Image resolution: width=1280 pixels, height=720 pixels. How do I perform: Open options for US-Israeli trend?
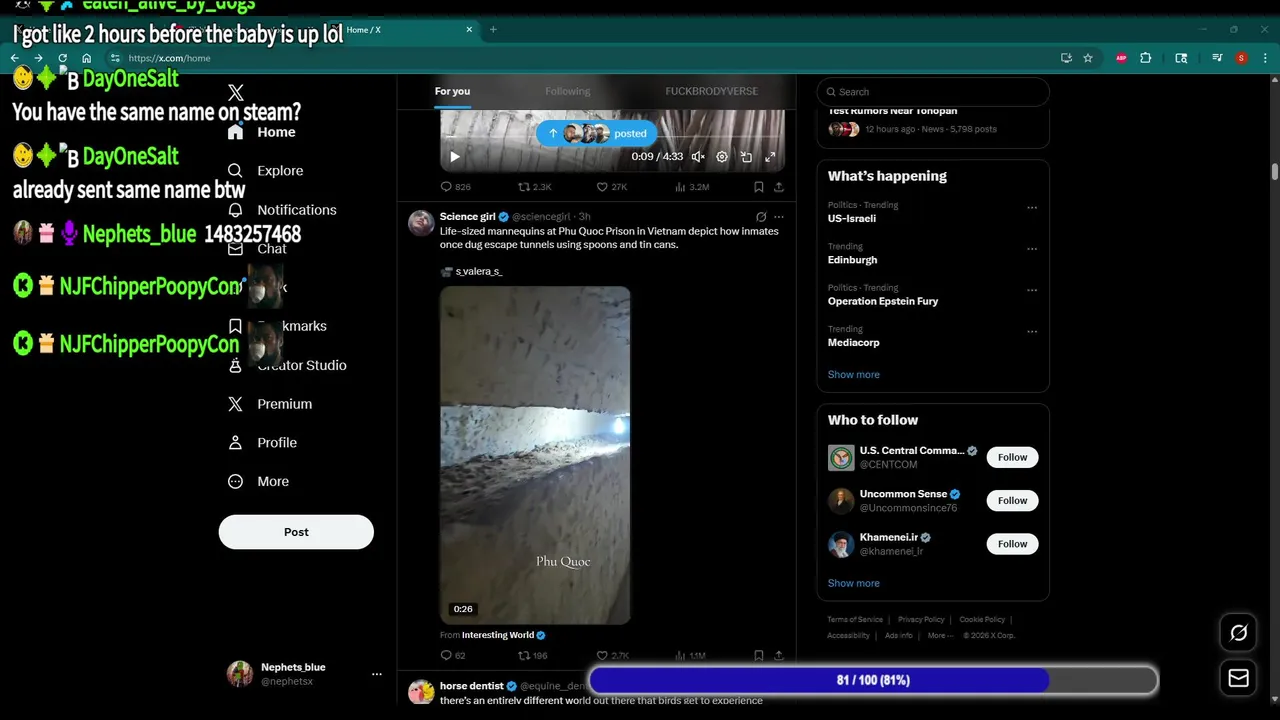[x=1032, y=208]
